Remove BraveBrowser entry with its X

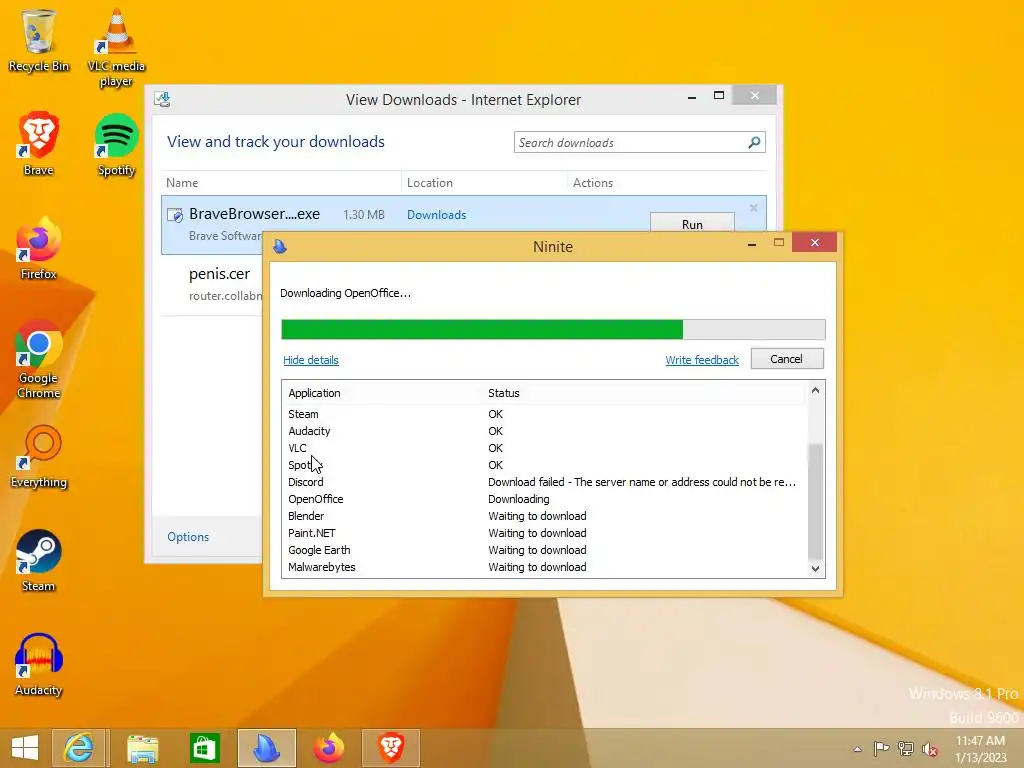point(754,208)
